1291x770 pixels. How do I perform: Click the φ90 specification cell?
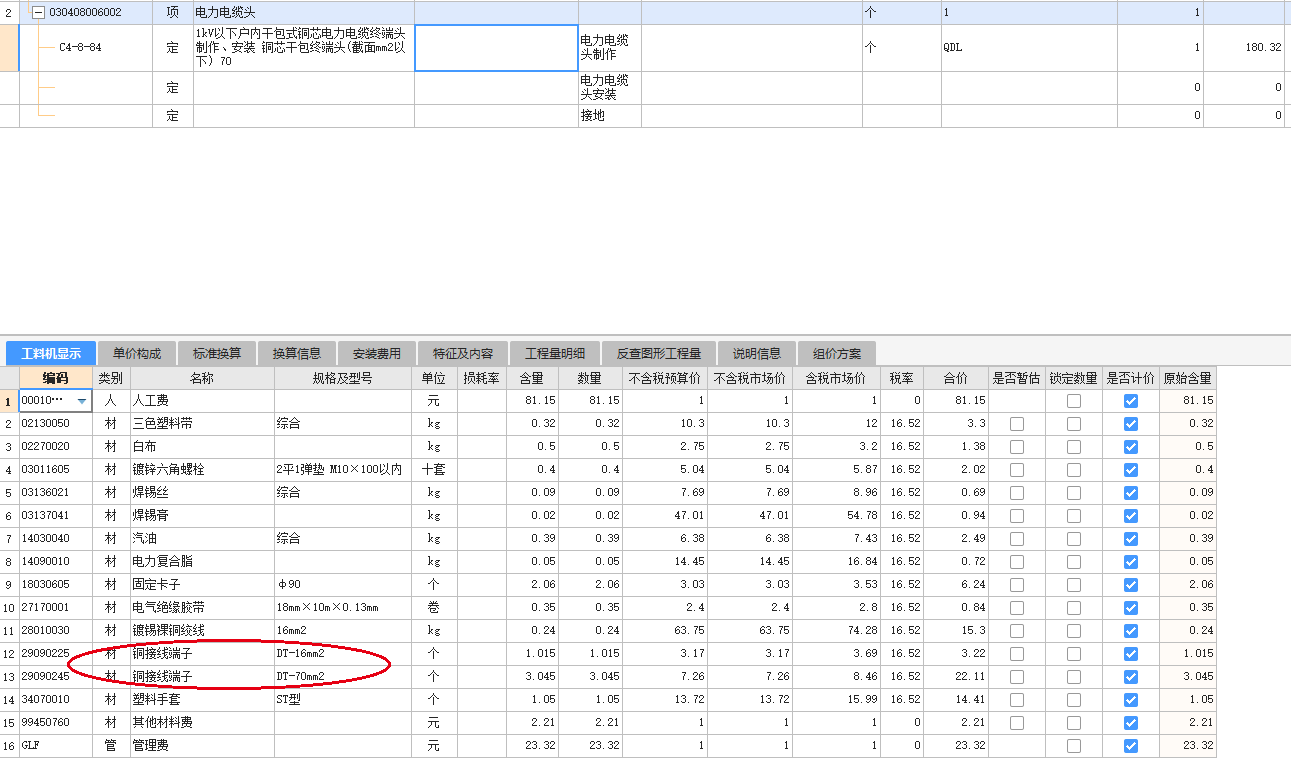tap(342, 584)
